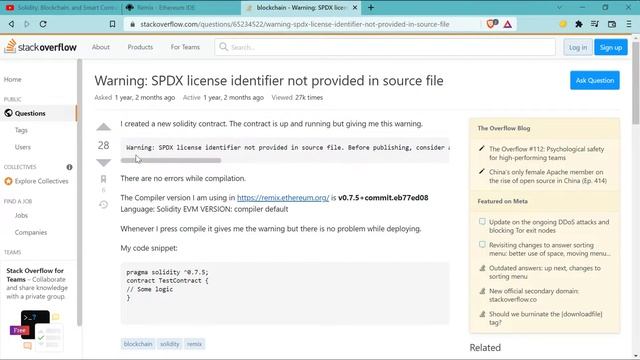Click the blockchain tag

[x=138, y=344]
